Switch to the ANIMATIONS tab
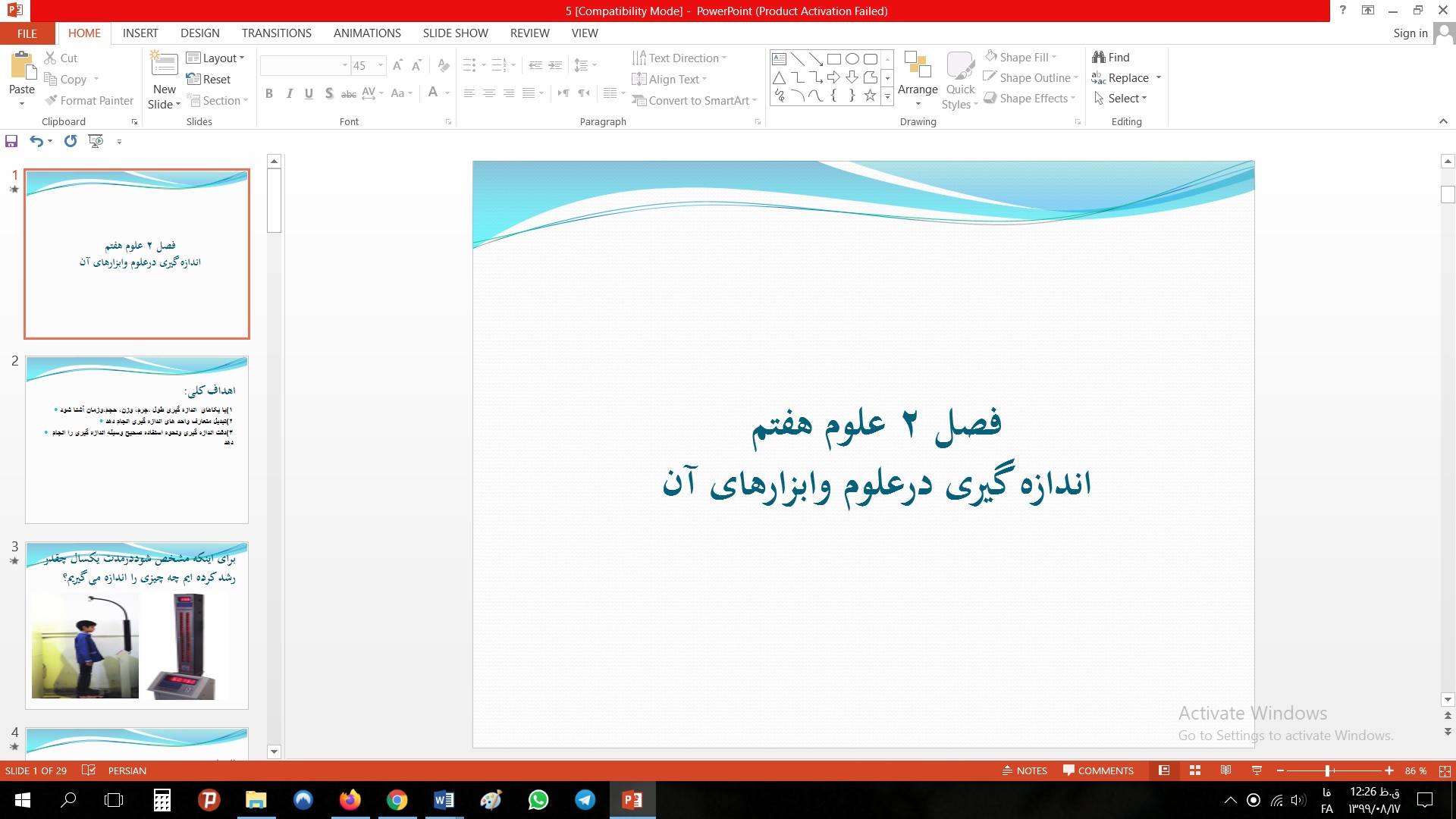 point(367,33)
